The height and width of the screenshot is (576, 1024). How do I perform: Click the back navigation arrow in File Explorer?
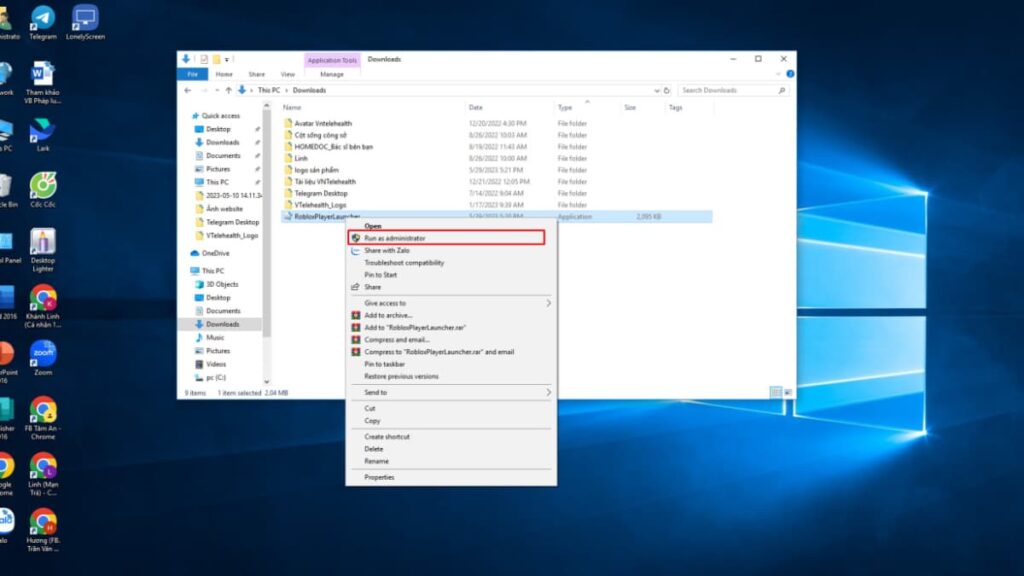coord(189,90)
